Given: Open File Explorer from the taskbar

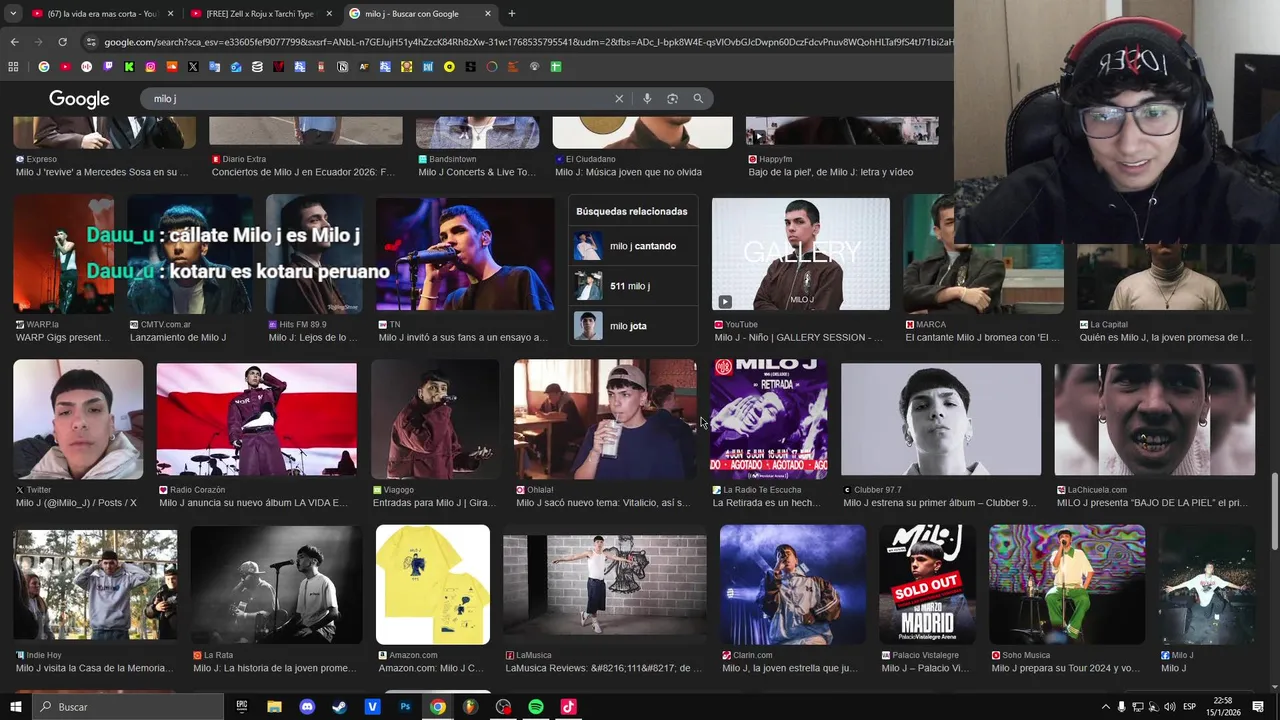Looking at the screenshot, I should click(x=274, y=707).
